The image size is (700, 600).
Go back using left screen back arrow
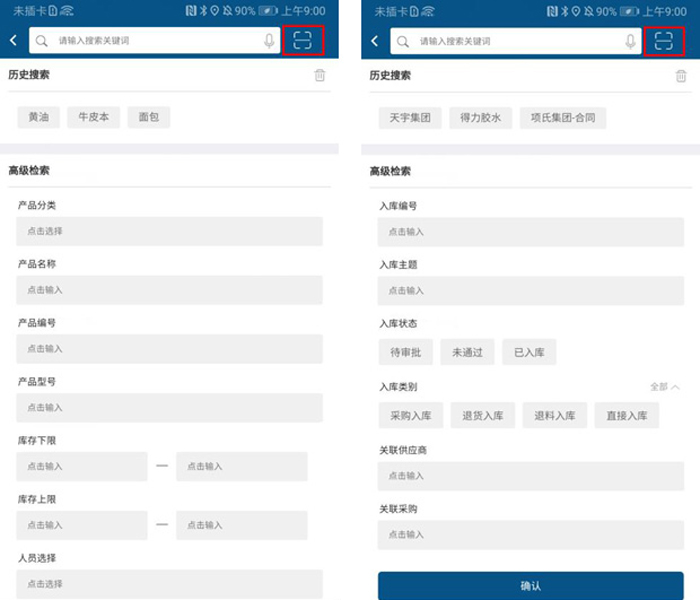(14, 41)
